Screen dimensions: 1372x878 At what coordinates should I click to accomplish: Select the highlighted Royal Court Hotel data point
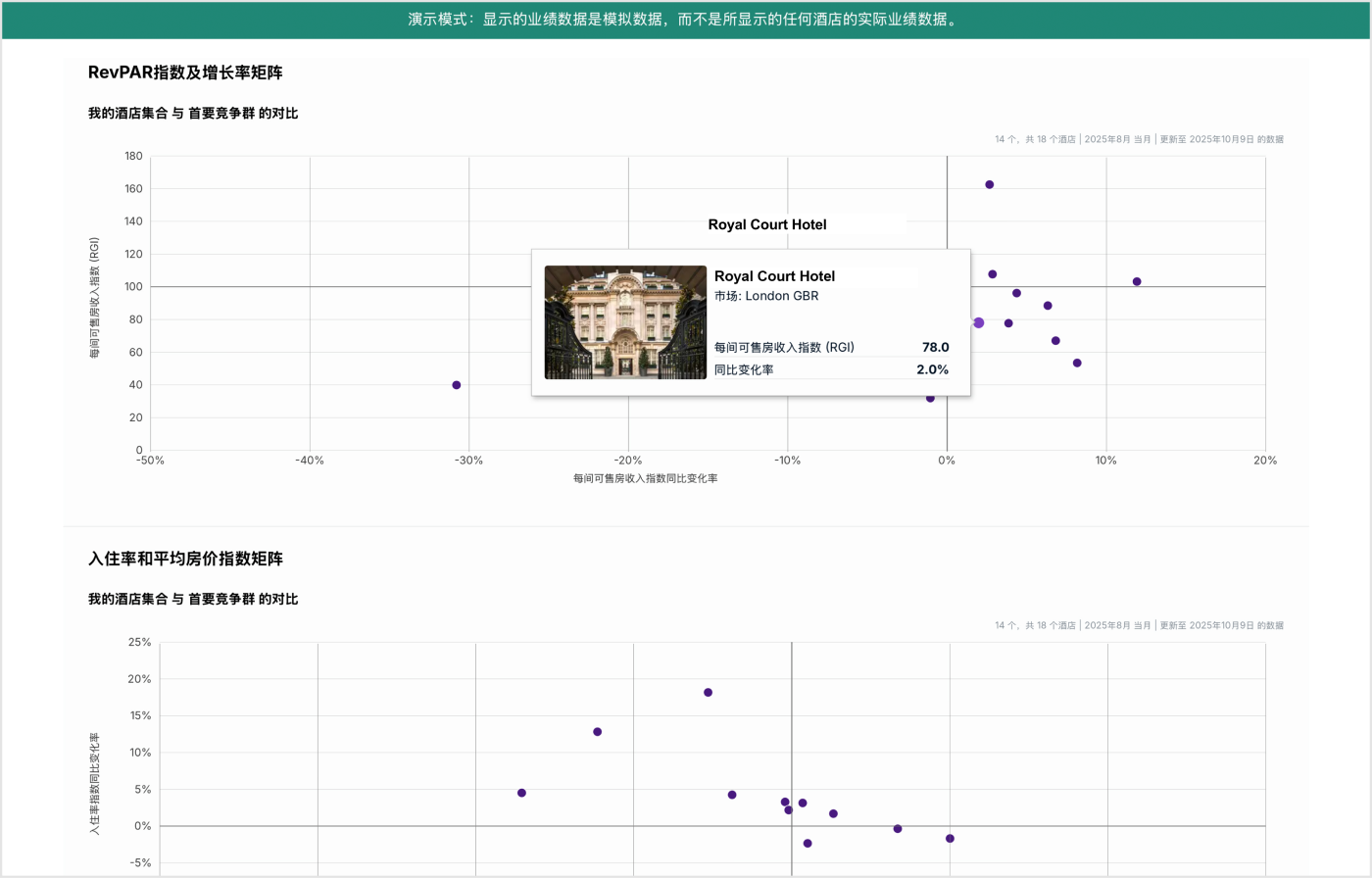click(x=978, y=322)
